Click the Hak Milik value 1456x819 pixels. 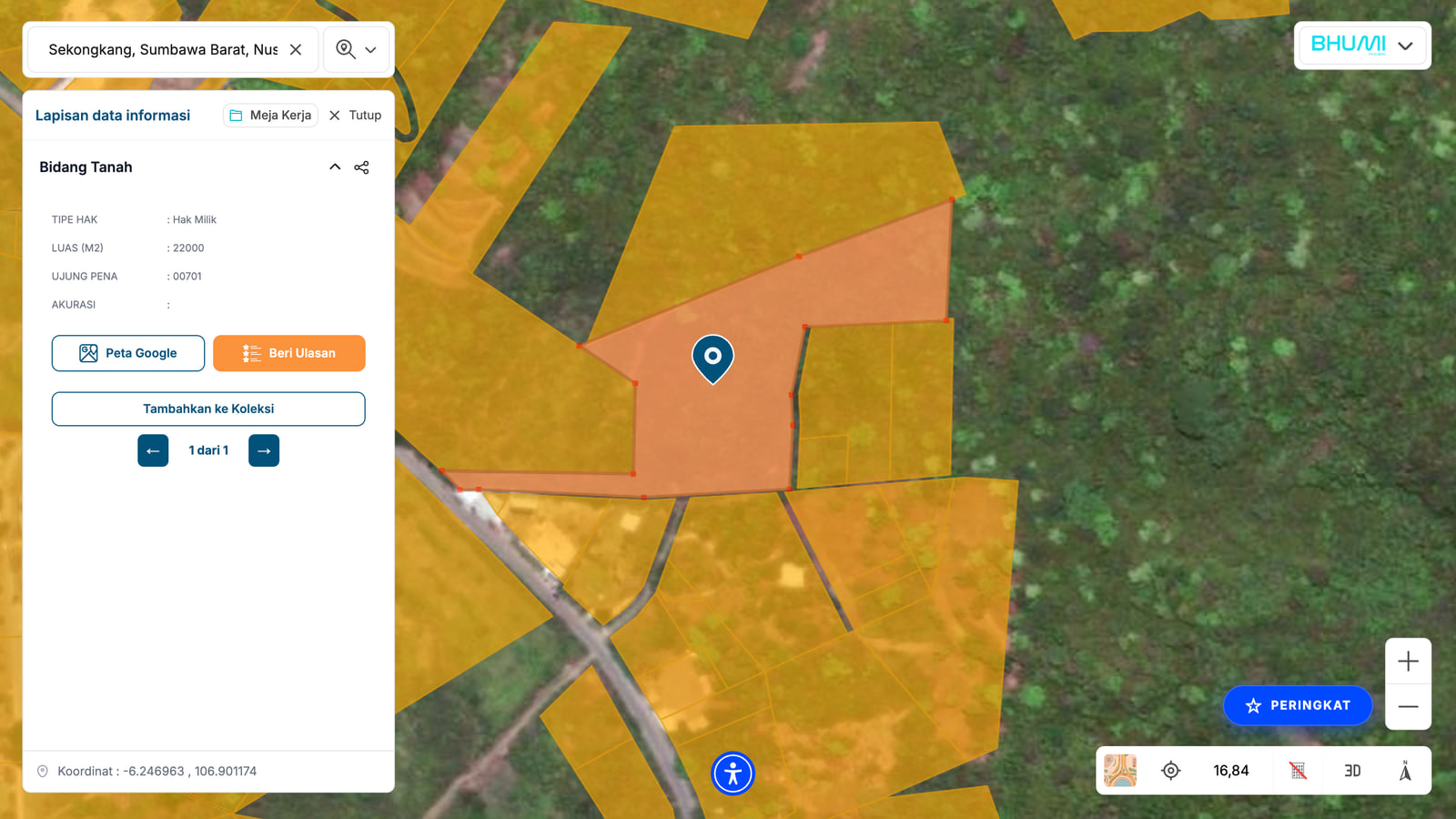point(195,220)
